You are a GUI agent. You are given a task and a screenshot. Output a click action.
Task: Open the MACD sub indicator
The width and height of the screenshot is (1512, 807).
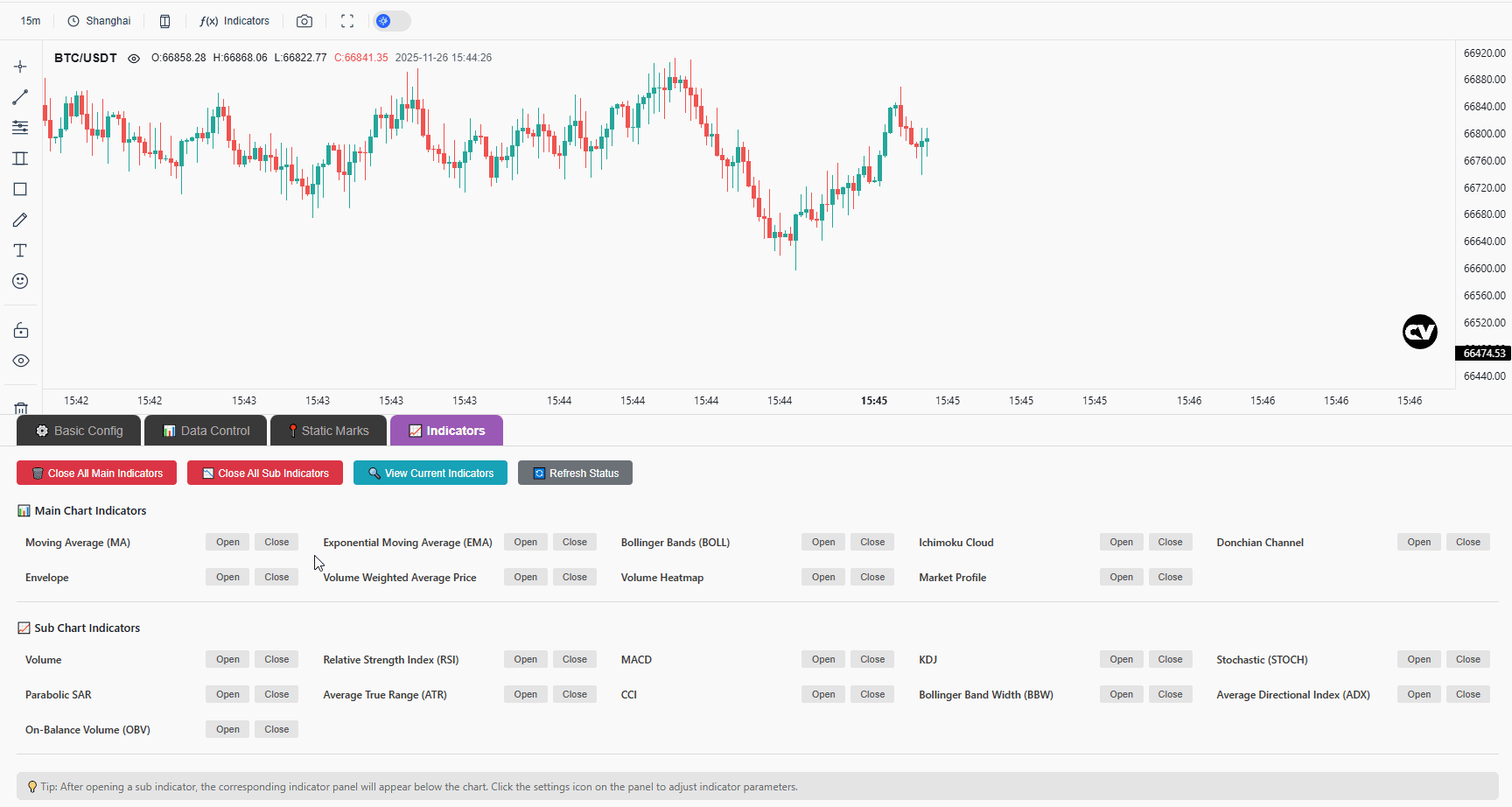(823, 660)
